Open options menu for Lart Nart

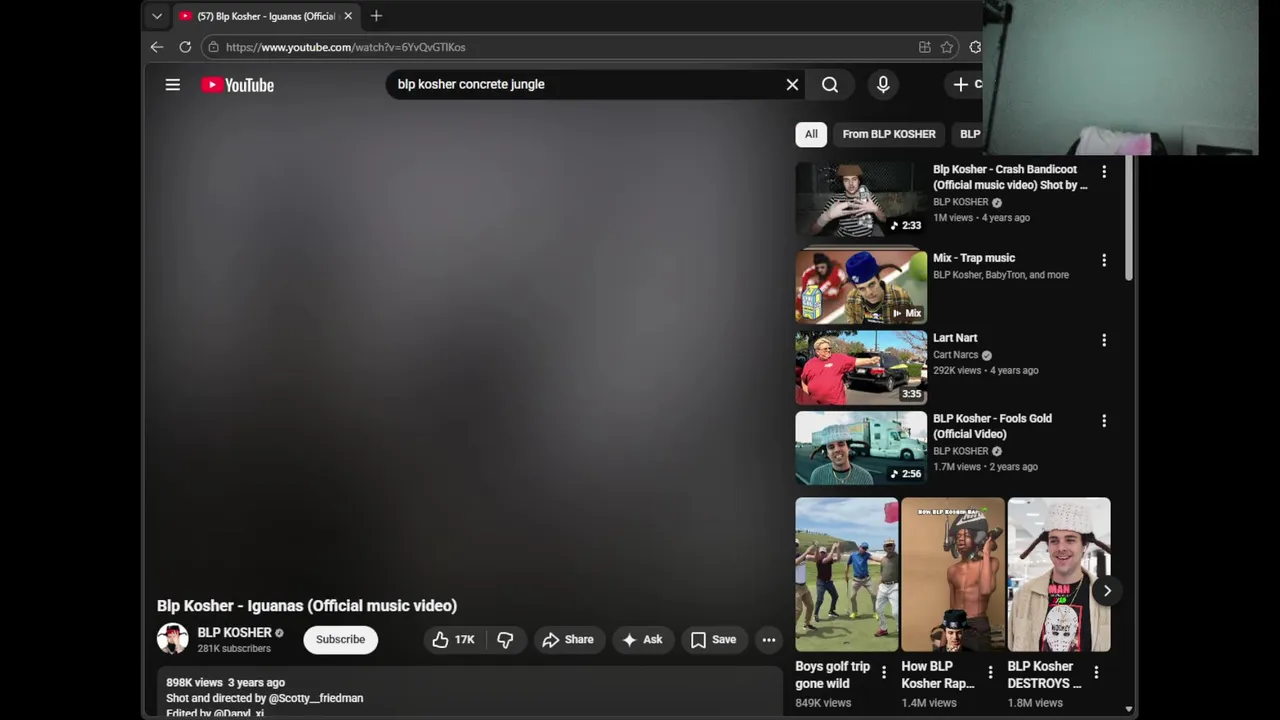click(1104, 340)
